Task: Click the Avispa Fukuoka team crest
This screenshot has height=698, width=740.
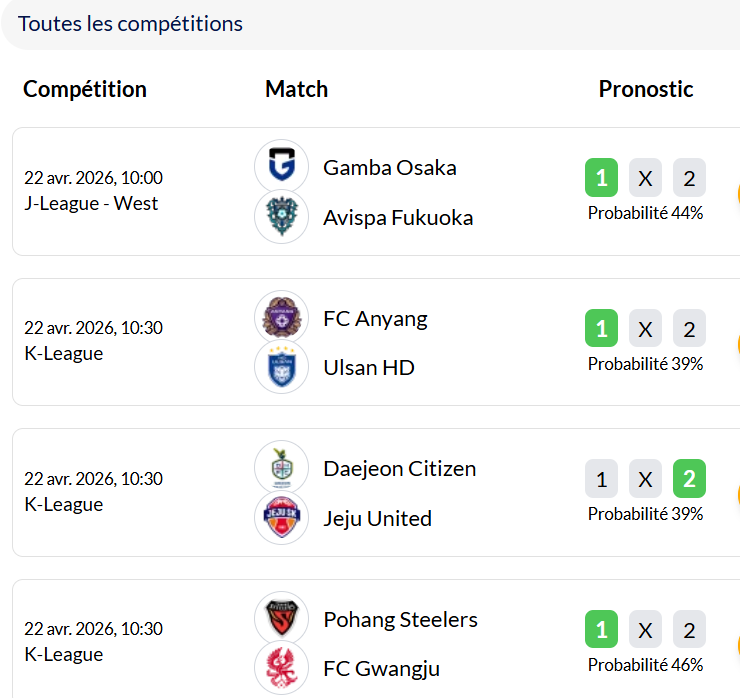Action: (281, 217)
